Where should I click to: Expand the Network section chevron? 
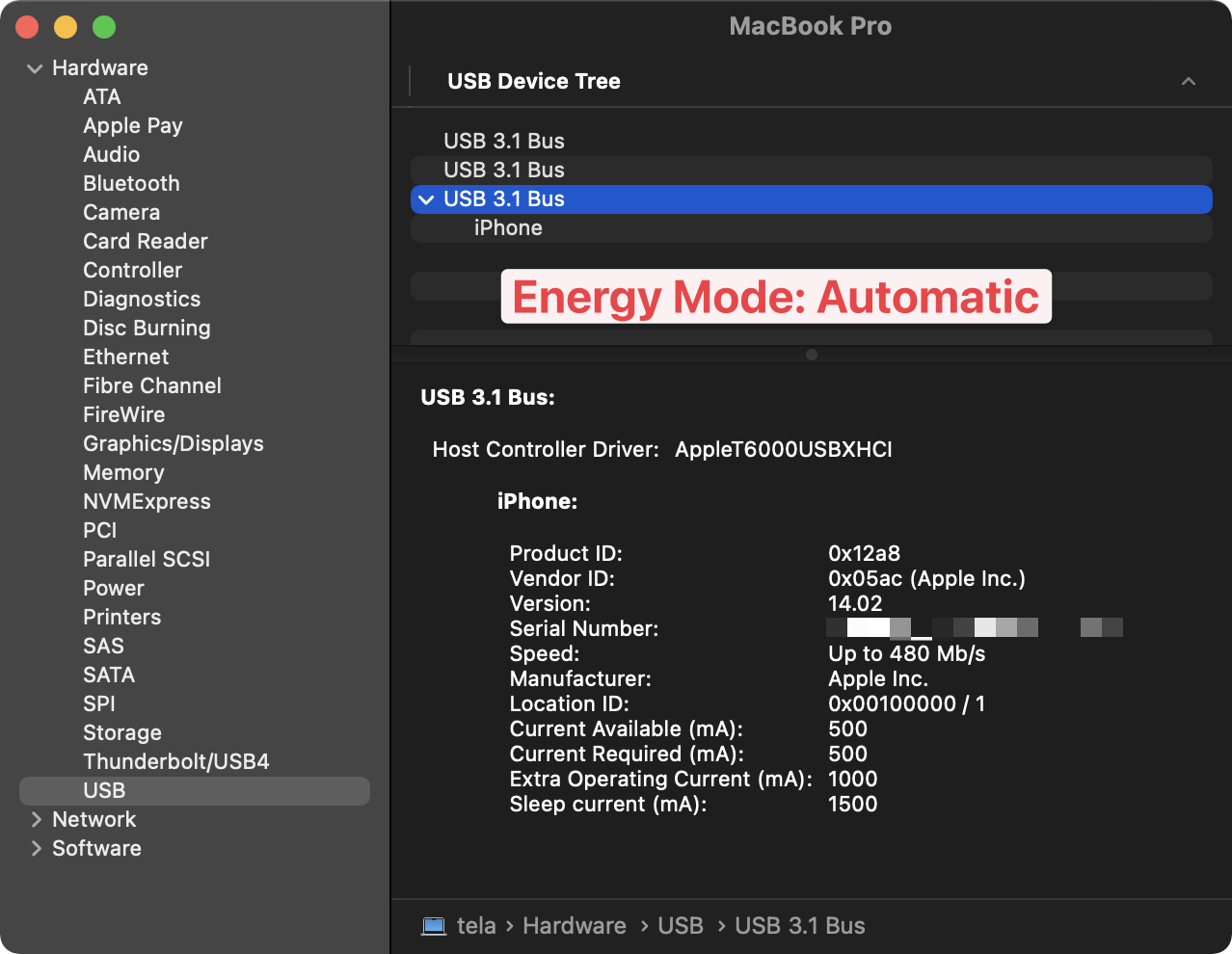(x=36, y=820)
